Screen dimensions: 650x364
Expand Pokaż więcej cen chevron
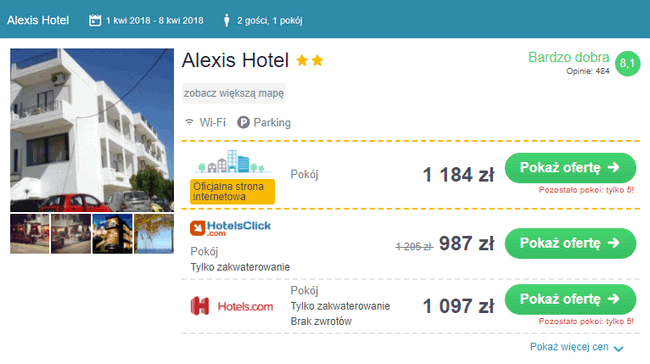(618, 348)
